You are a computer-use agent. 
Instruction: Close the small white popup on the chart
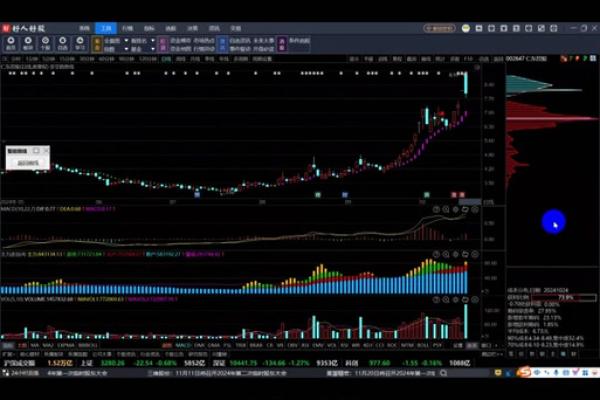(46, 151)
